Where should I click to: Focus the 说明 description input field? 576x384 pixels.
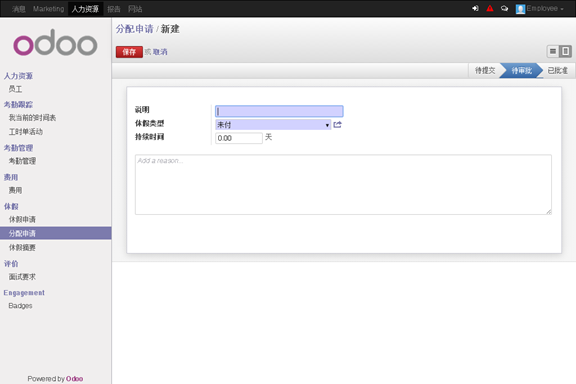(279, 111)
